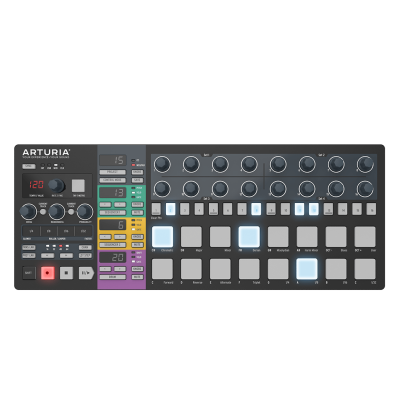Click encoder knob 16

tap(365, 188)
